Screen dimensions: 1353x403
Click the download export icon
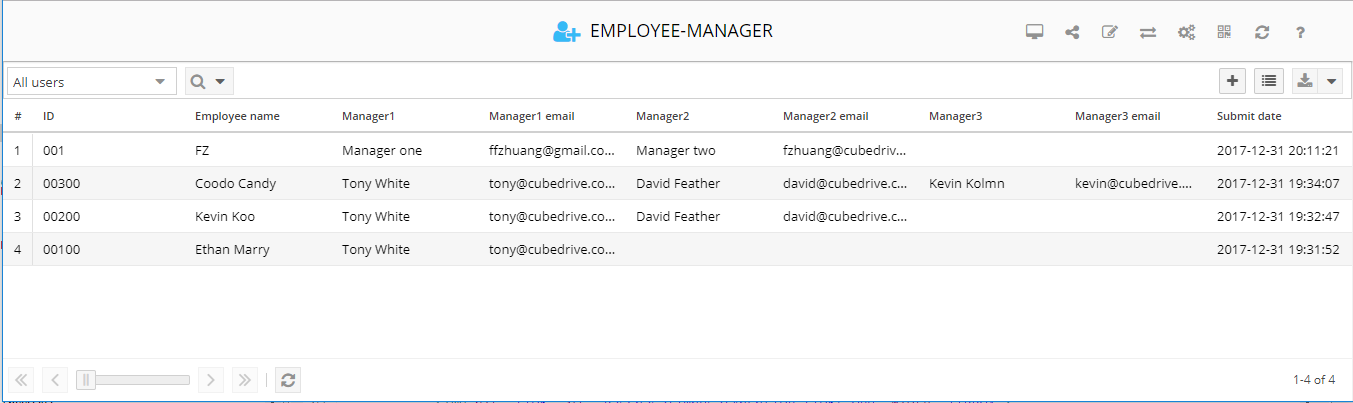coord(1305,81)
